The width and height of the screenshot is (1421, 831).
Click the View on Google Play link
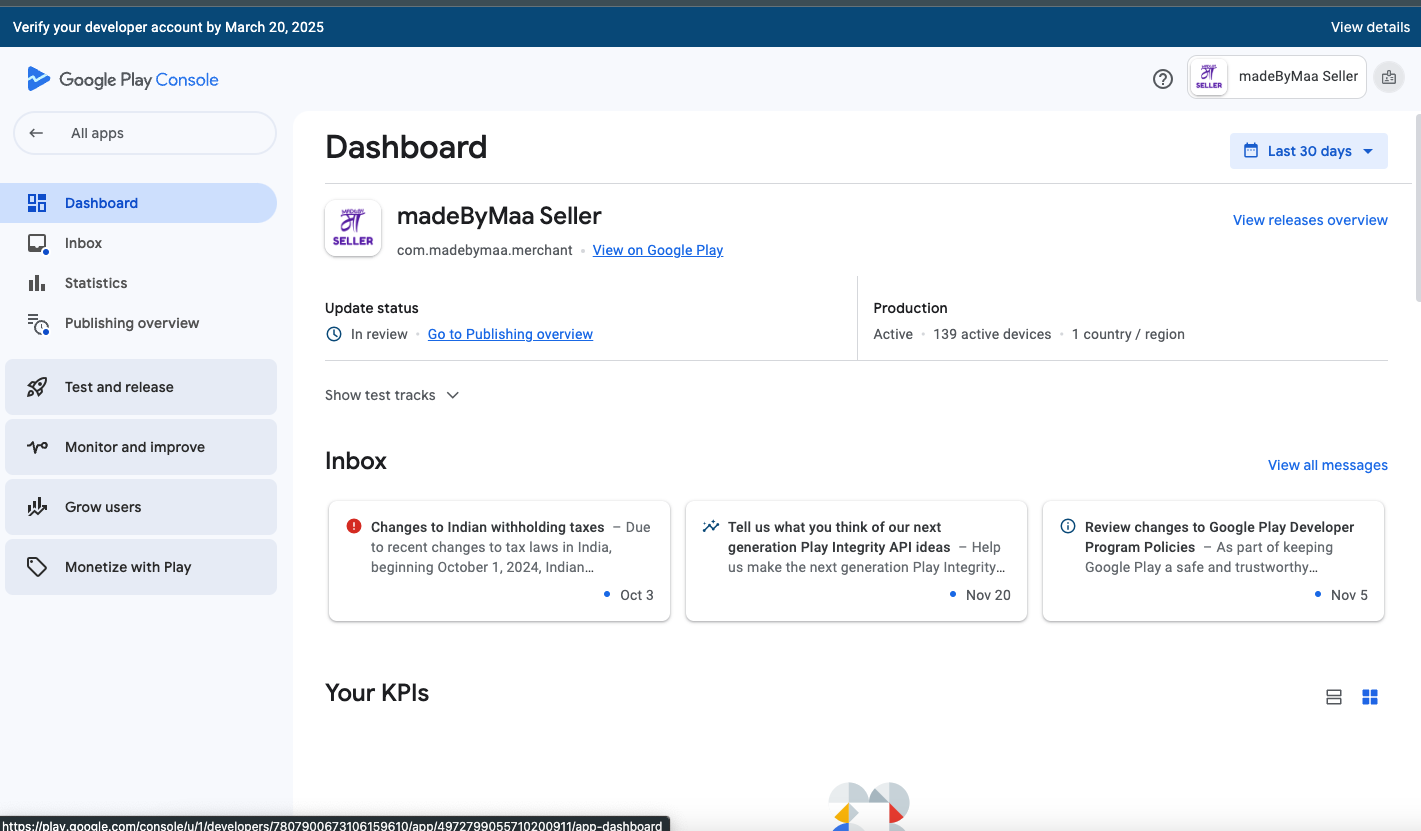657,250
